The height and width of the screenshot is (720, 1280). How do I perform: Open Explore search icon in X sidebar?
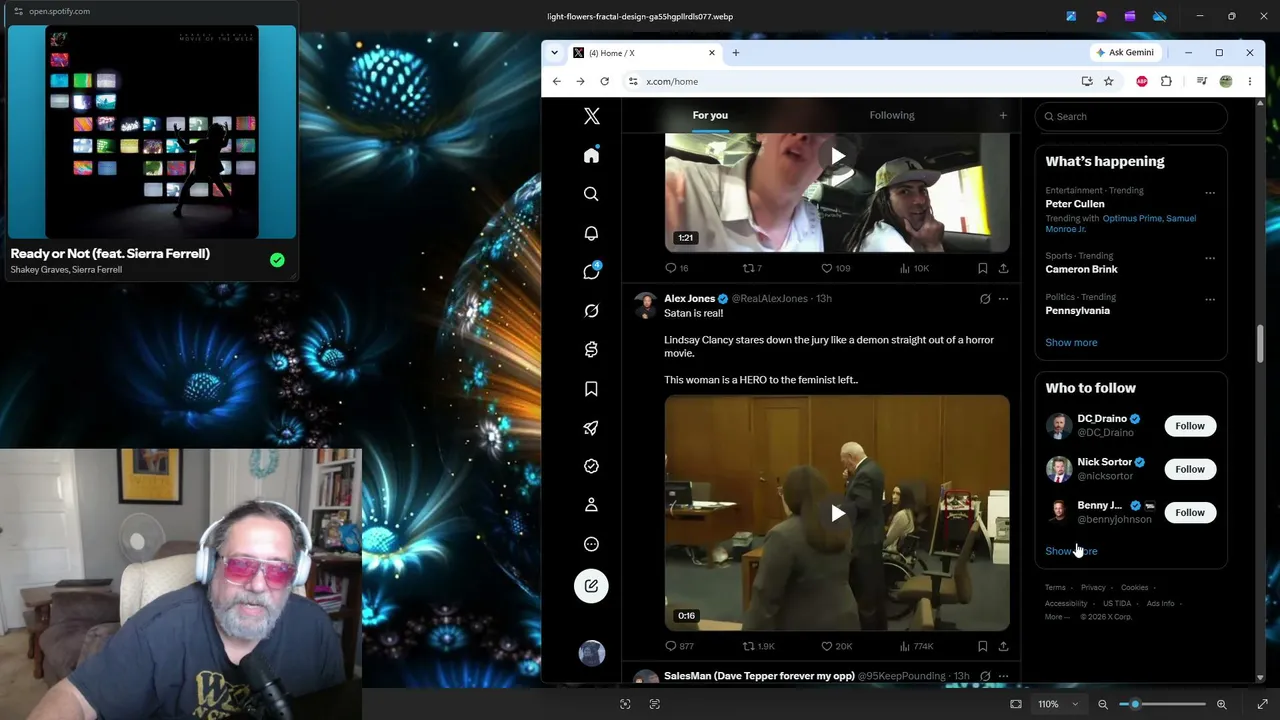(591, 194)
